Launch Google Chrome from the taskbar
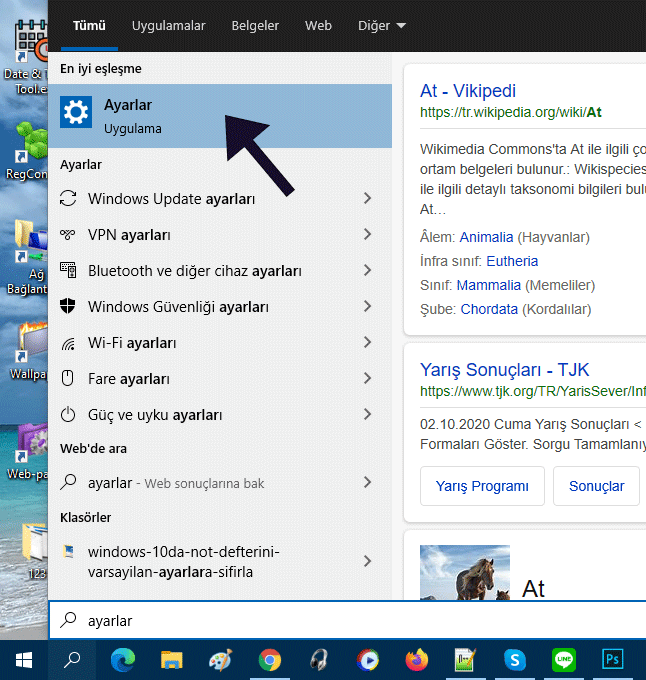The image size is (646, 680). point(270,660)
